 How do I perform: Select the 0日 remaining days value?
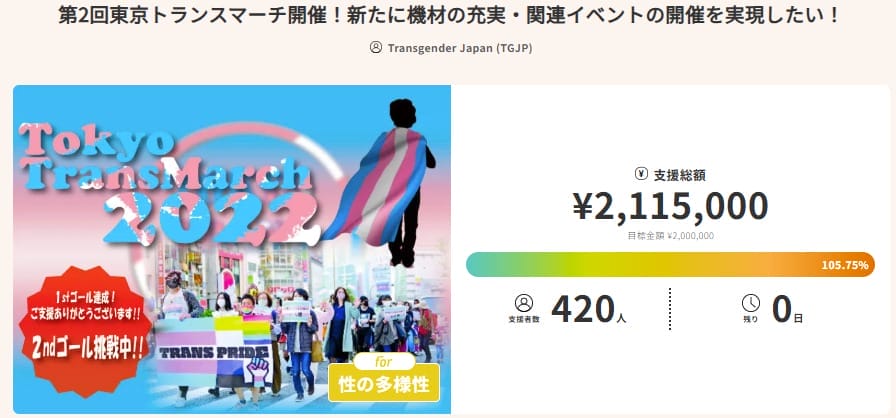pos(786,310)
